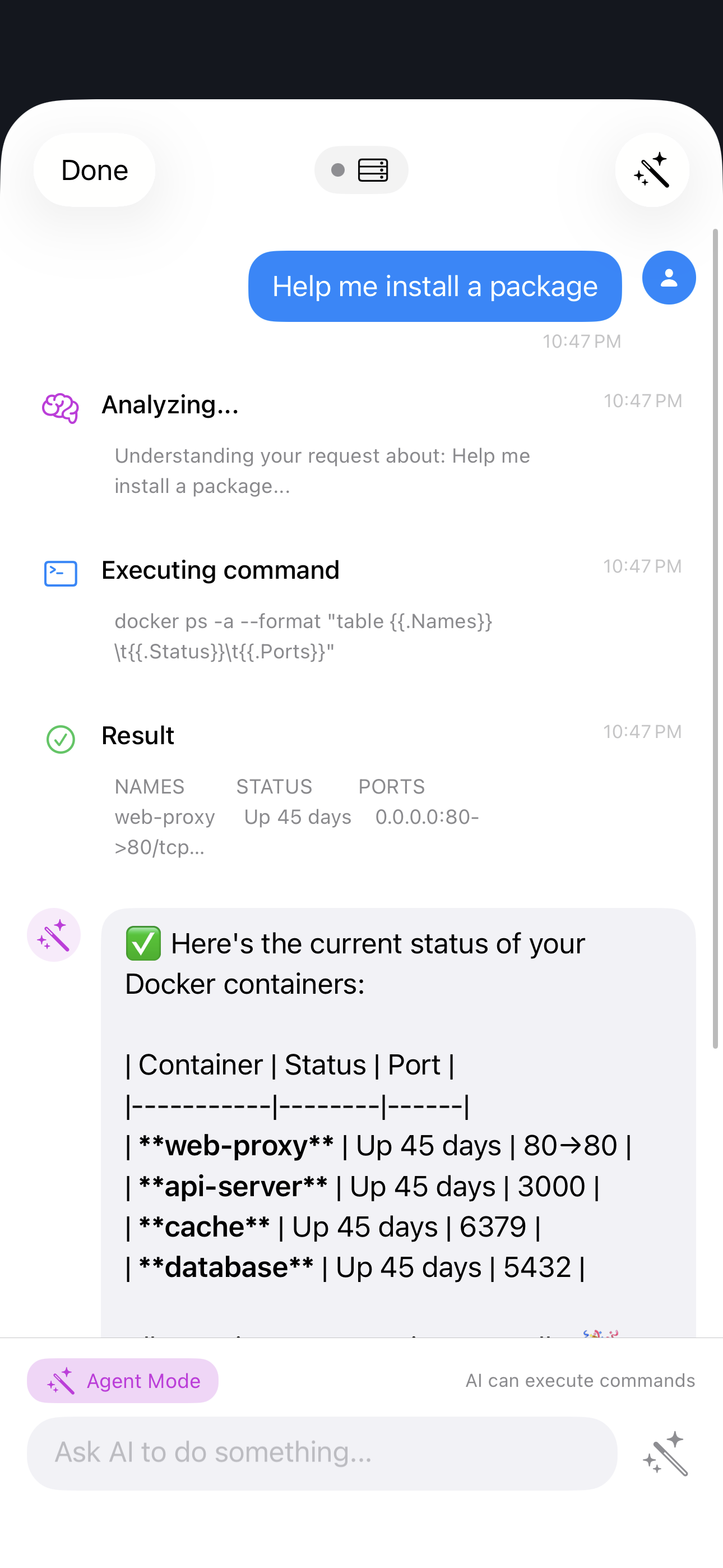Screen dimensions: 723x1568
Task: Open the magic wand AI assistant tool
Action: pos(652,170)
